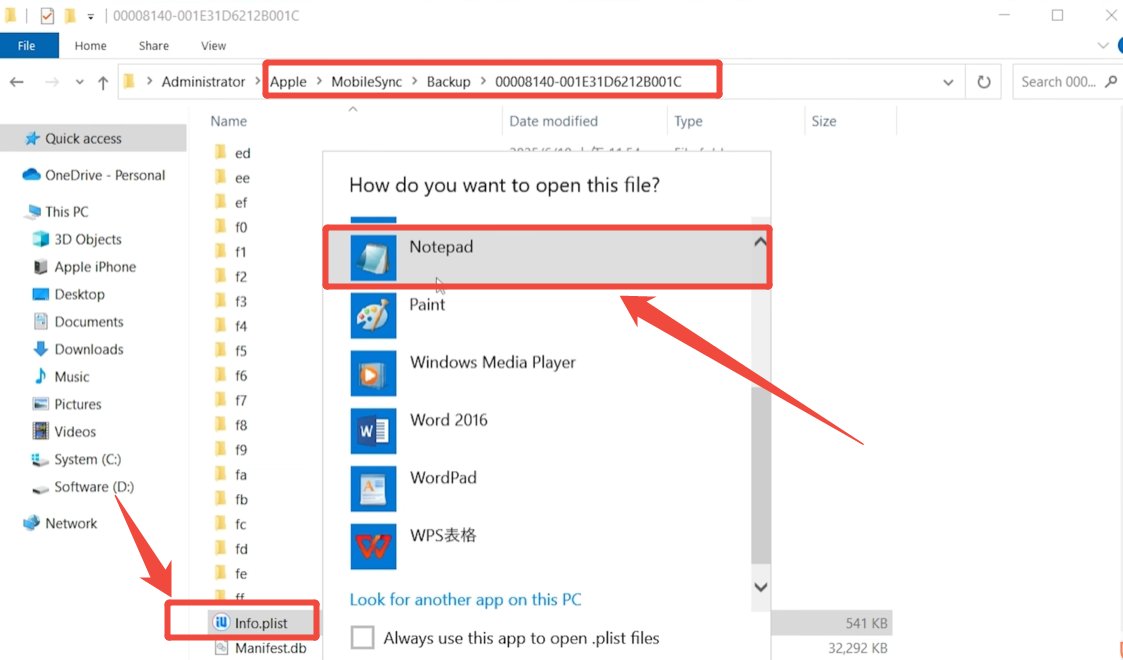Navigate to Administrator in breadcrumb
This screenshot has height=660, width=1123.
(x=203, y=82)
